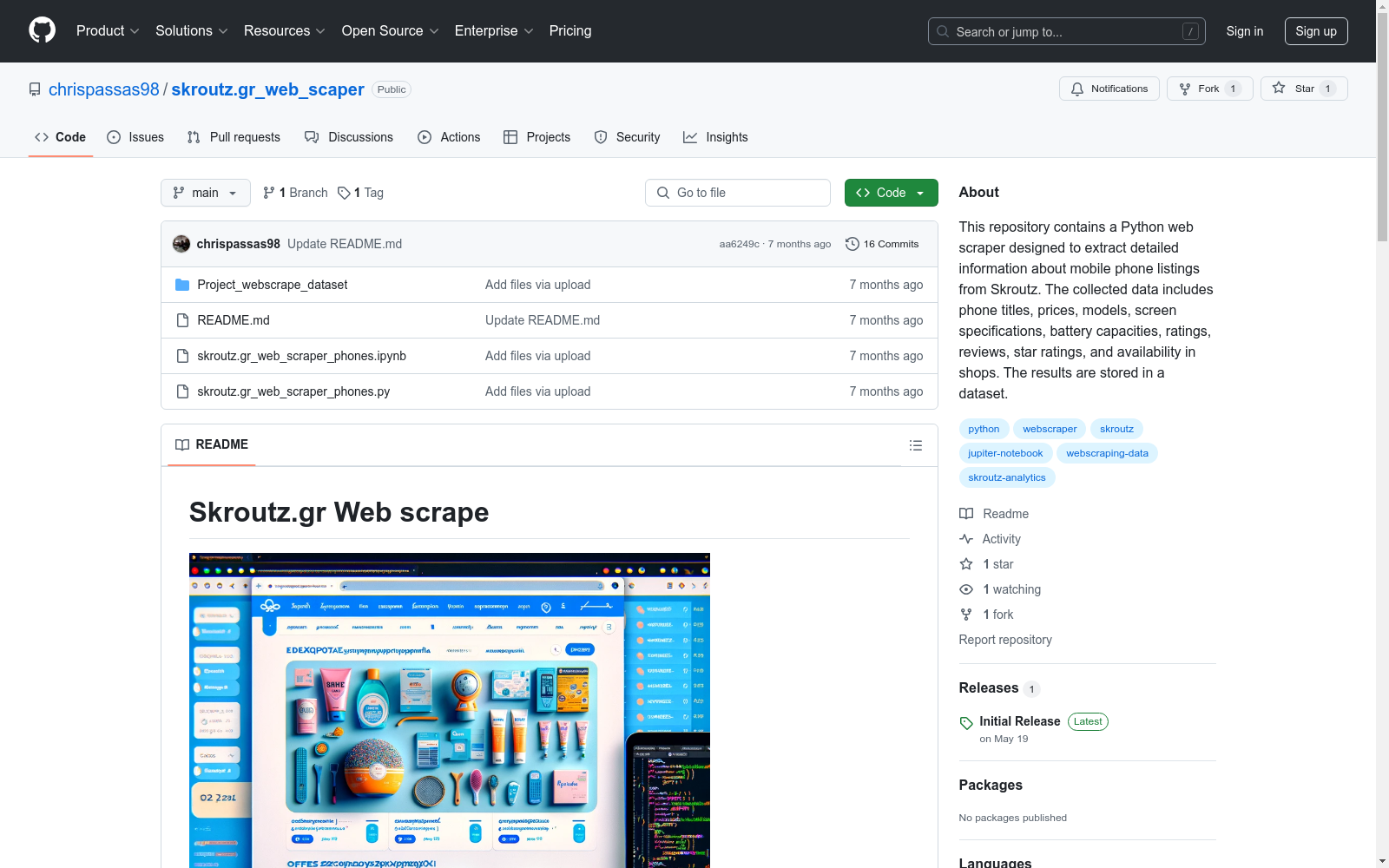Select the README tab heading

coord(212,444)
